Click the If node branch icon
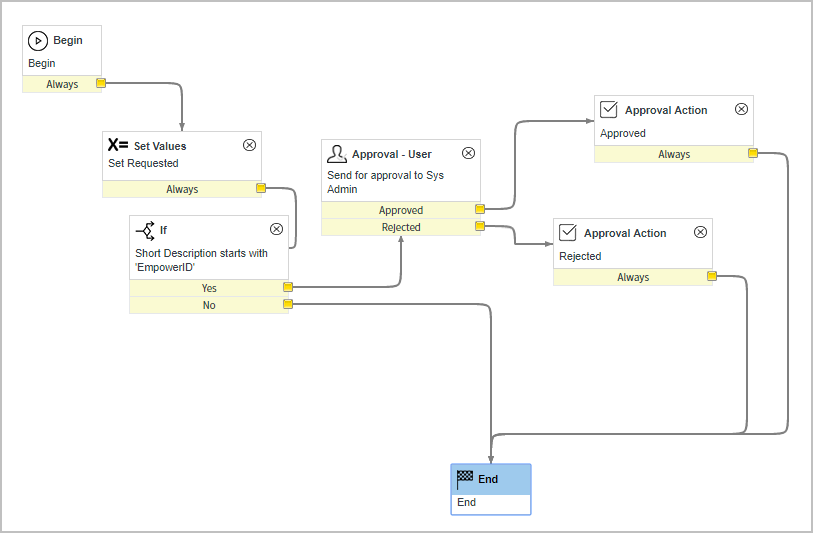 [x=145, y=229]
